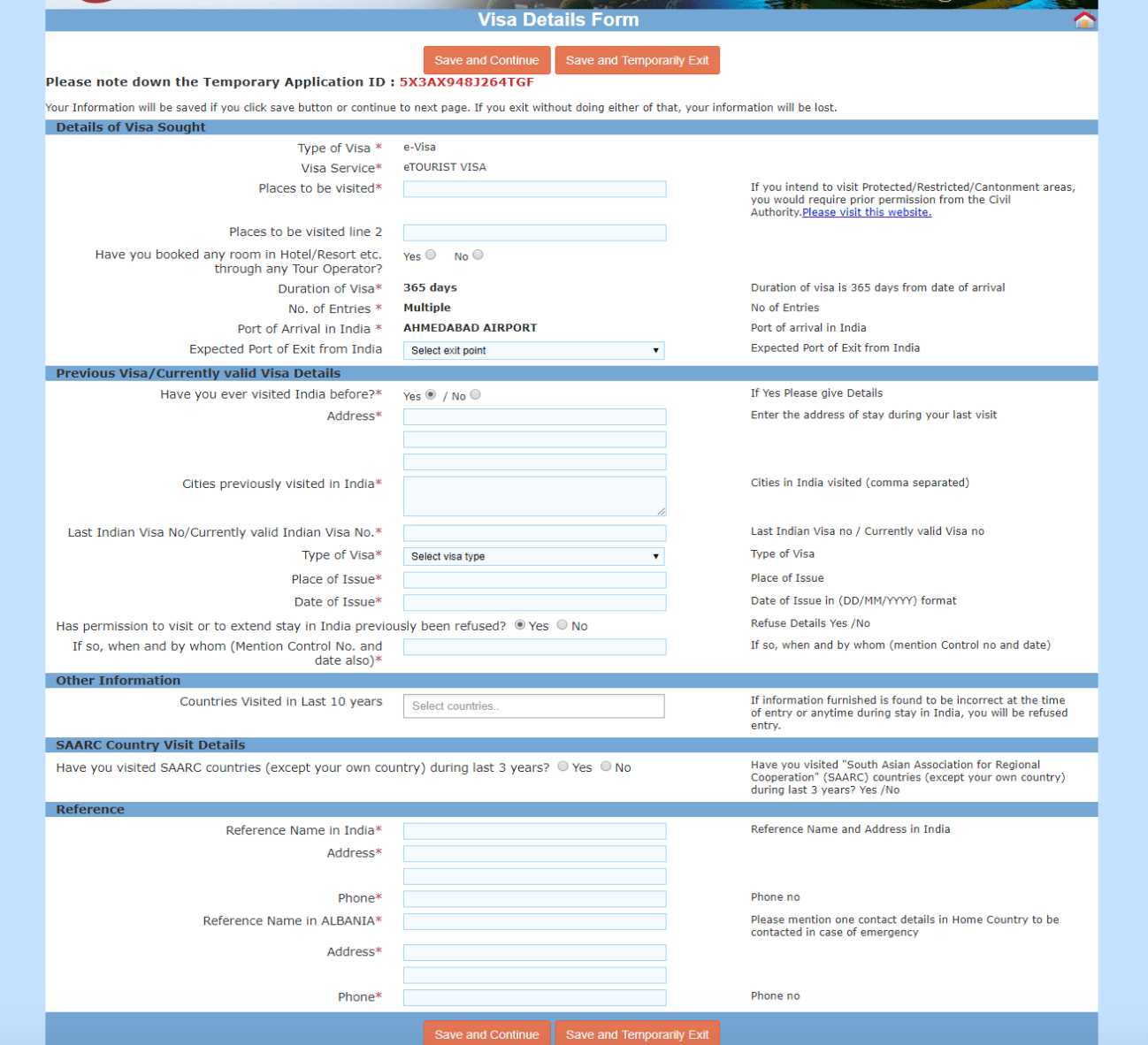Click the Phone field under Reference Name in ALBANIA

pos(533,996)
